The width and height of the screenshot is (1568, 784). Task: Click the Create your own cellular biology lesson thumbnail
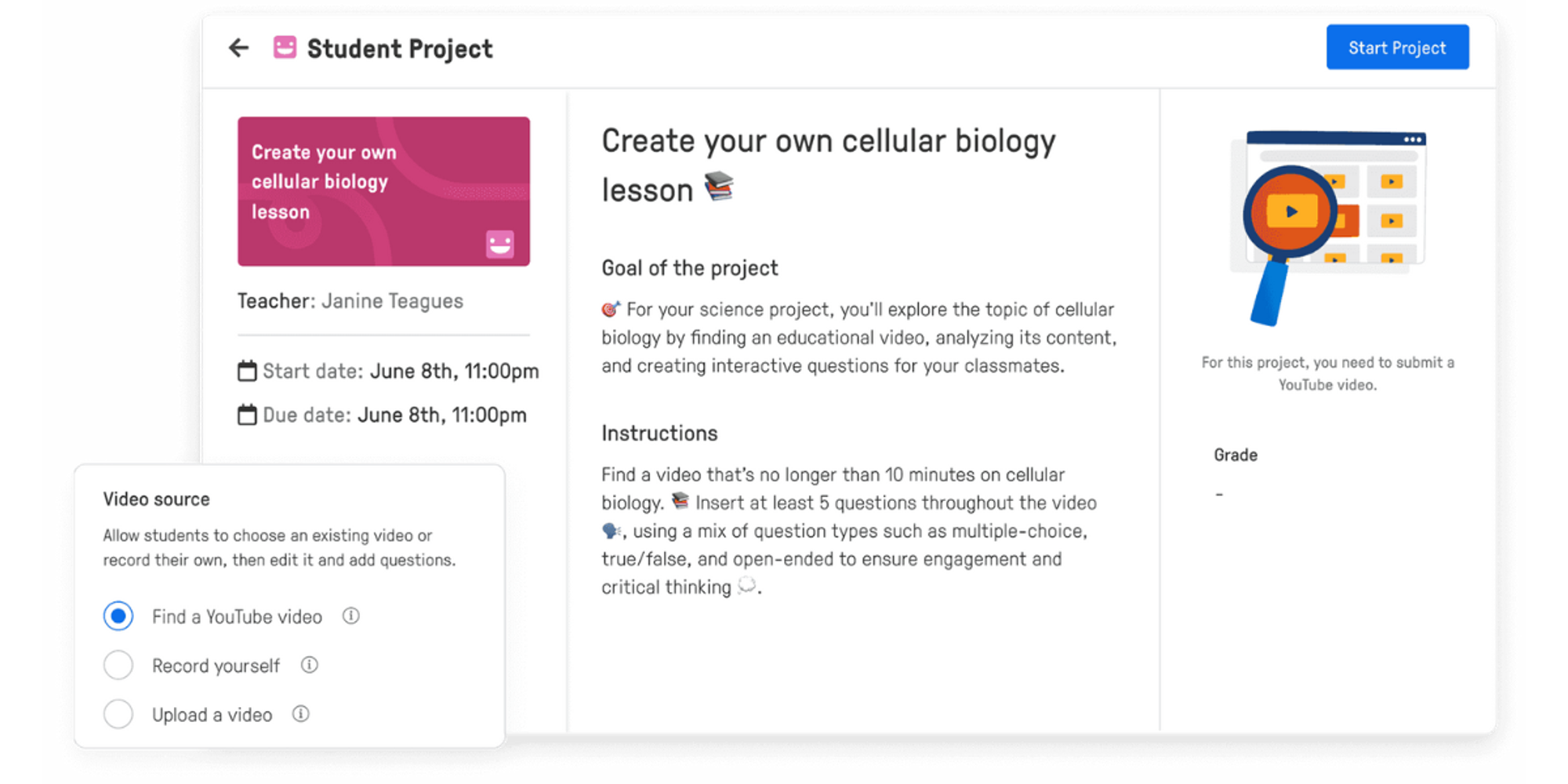point(383,191)
